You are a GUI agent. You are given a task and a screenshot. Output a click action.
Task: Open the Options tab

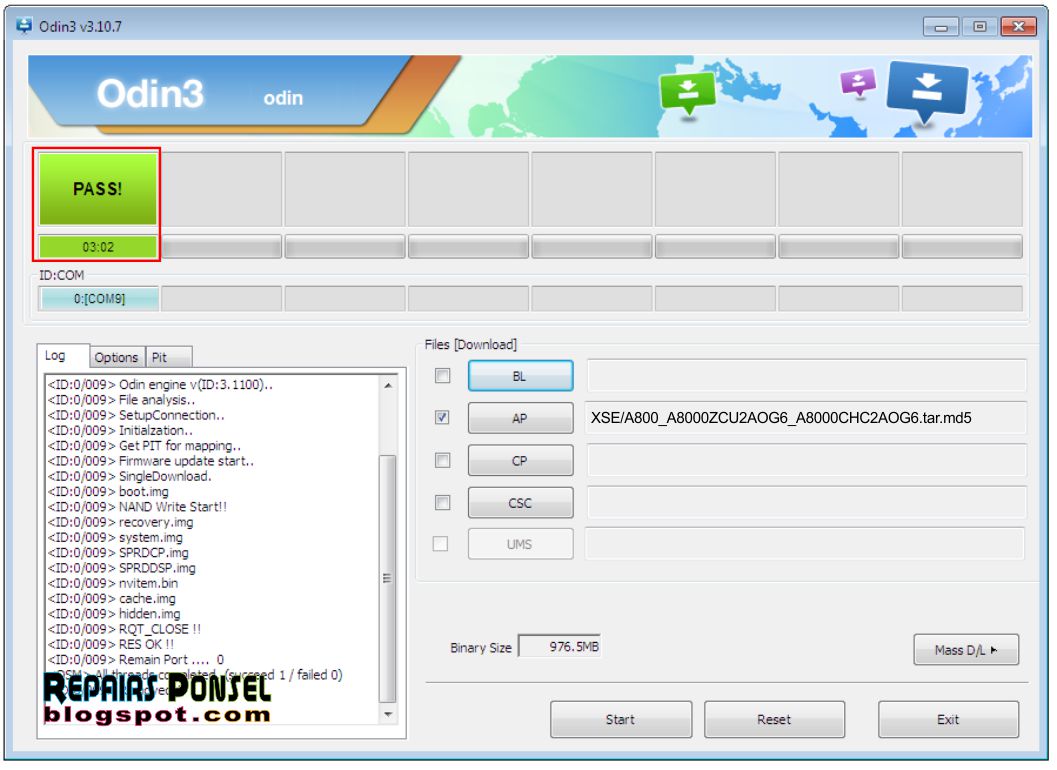coord(116,357)
